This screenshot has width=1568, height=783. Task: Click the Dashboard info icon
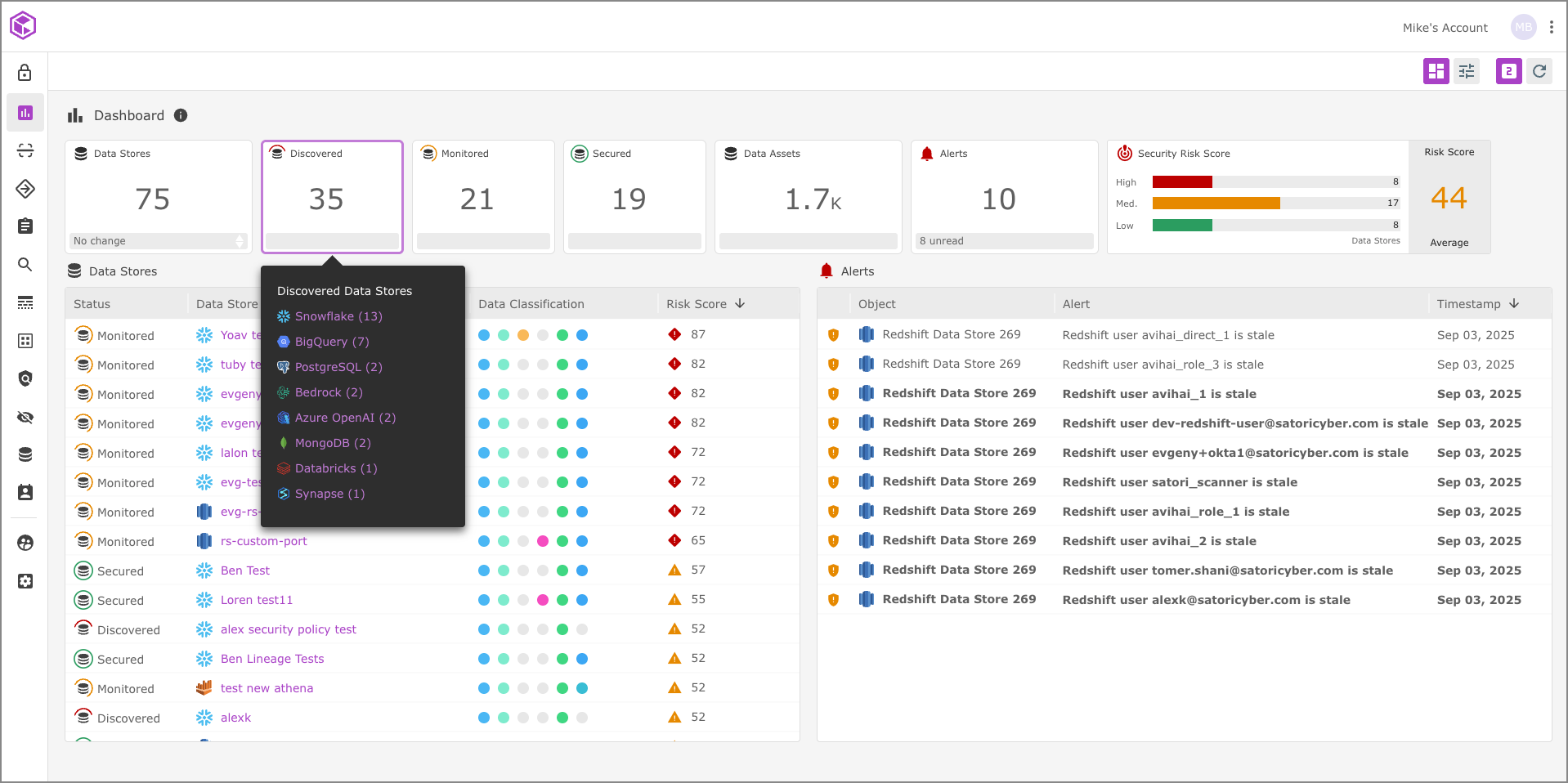tap(181, 115)
